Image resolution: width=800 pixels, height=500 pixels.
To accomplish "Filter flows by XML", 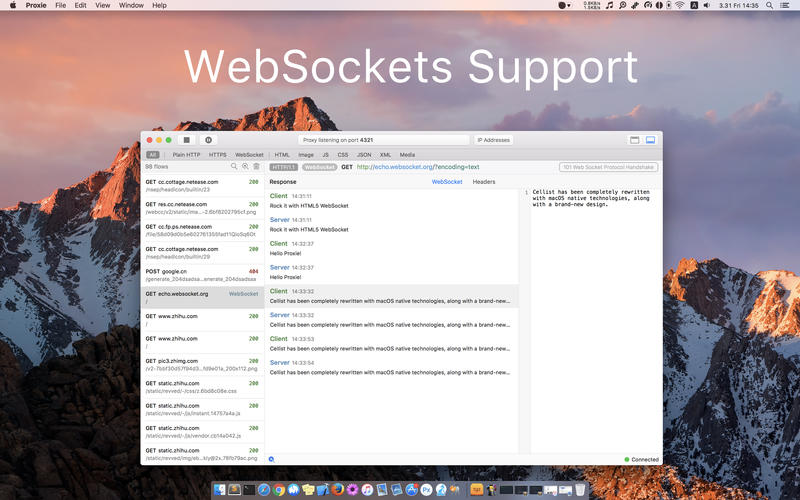I will pyautogui.click(x=385, y=155).
